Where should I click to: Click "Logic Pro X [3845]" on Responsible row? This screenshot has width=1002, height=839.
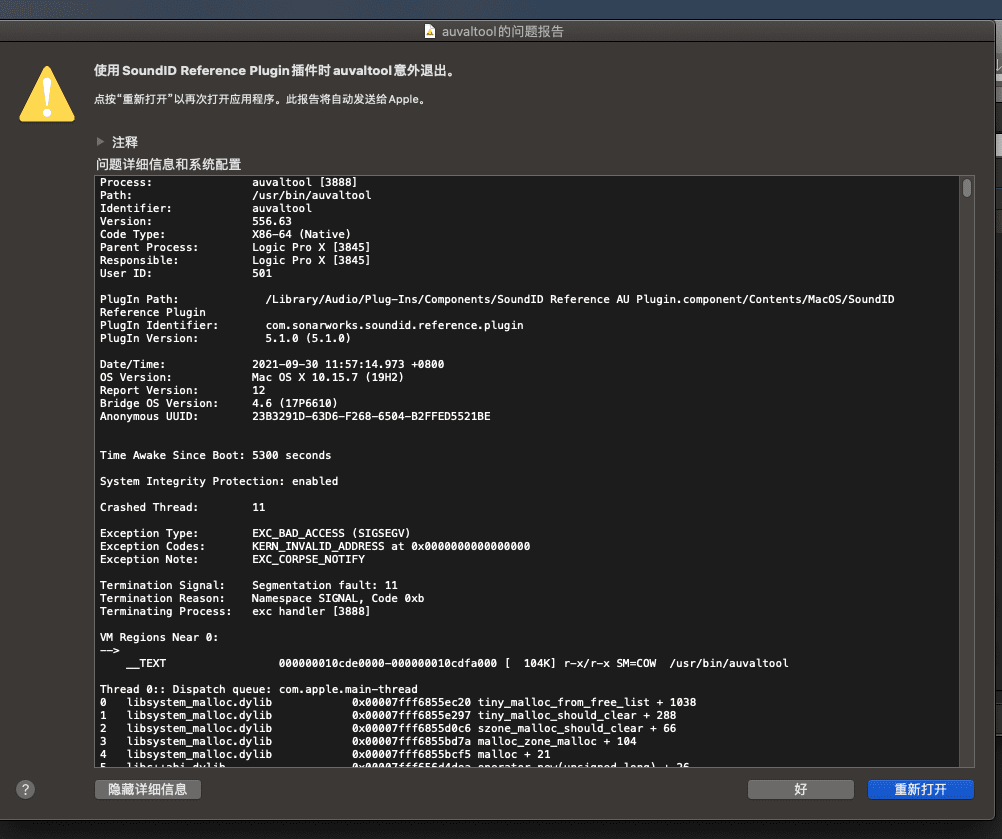311,260
